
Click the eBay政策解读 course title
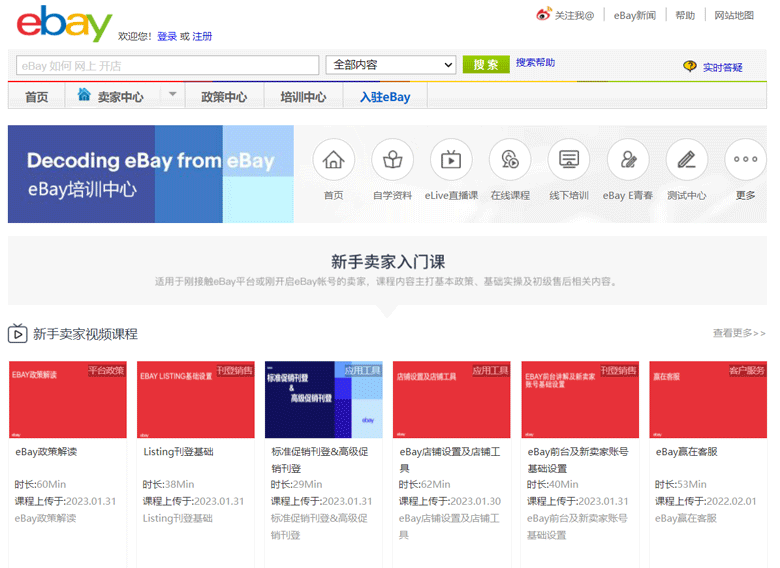click(46, 452)
